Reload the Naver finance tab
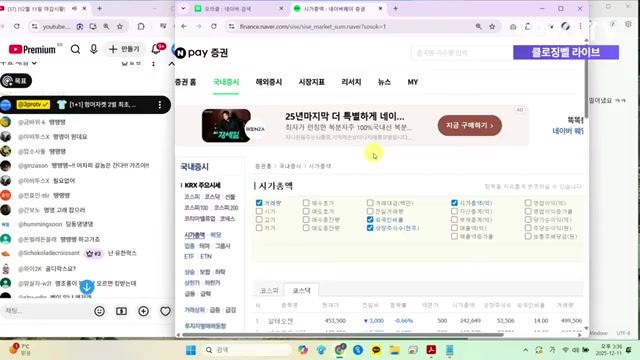 (x=214, y=27)
